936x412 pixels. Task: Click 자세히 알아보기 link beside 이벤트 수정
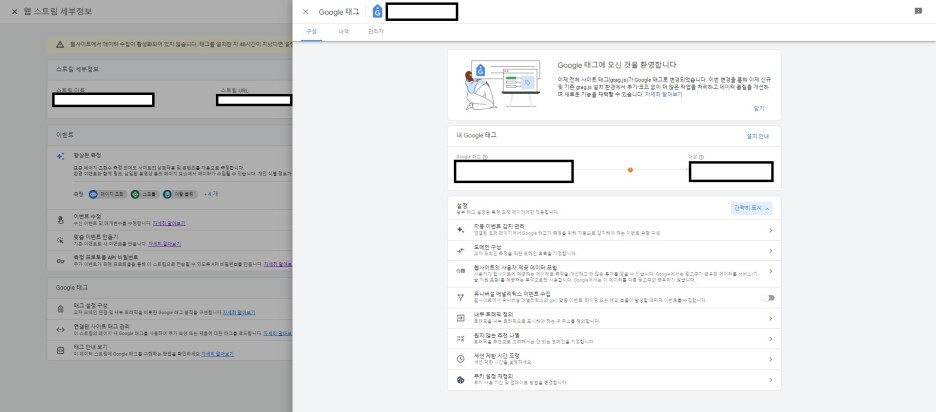tap(169, 223)
